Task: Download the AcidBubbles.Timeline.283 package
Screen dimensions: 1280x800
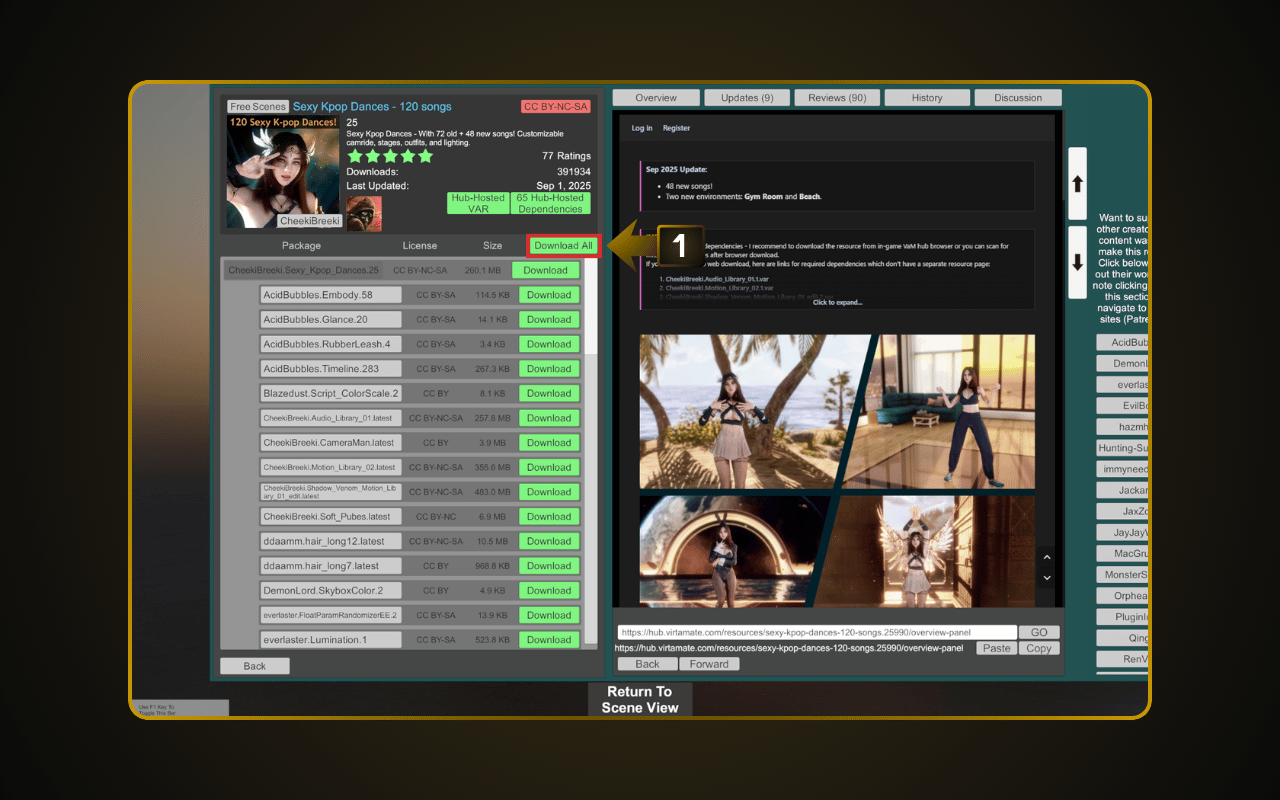Action: click(549, 369)
